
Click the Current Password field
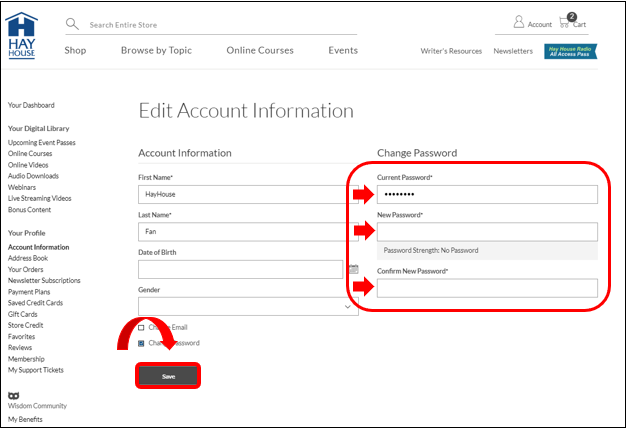487,194
